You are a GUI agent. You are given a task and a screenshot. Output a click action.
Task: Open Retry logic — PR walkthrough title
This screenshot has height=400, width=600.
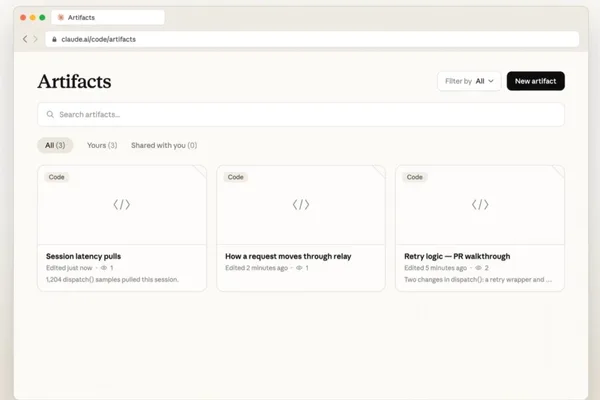click(x=457, y=256)
